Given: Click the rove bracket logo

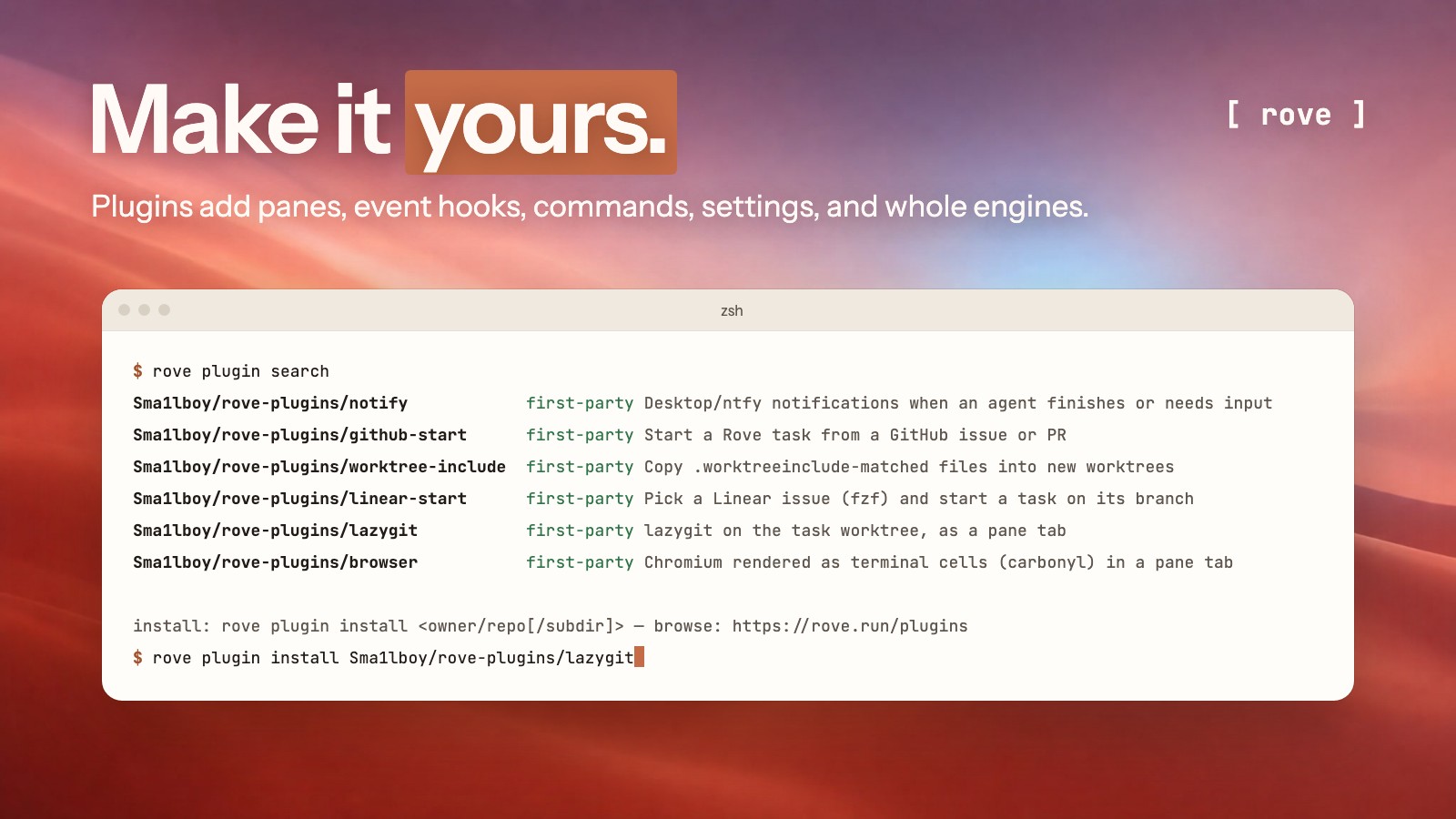Looking at the screenshot, I should click(x=1296, y=115).
